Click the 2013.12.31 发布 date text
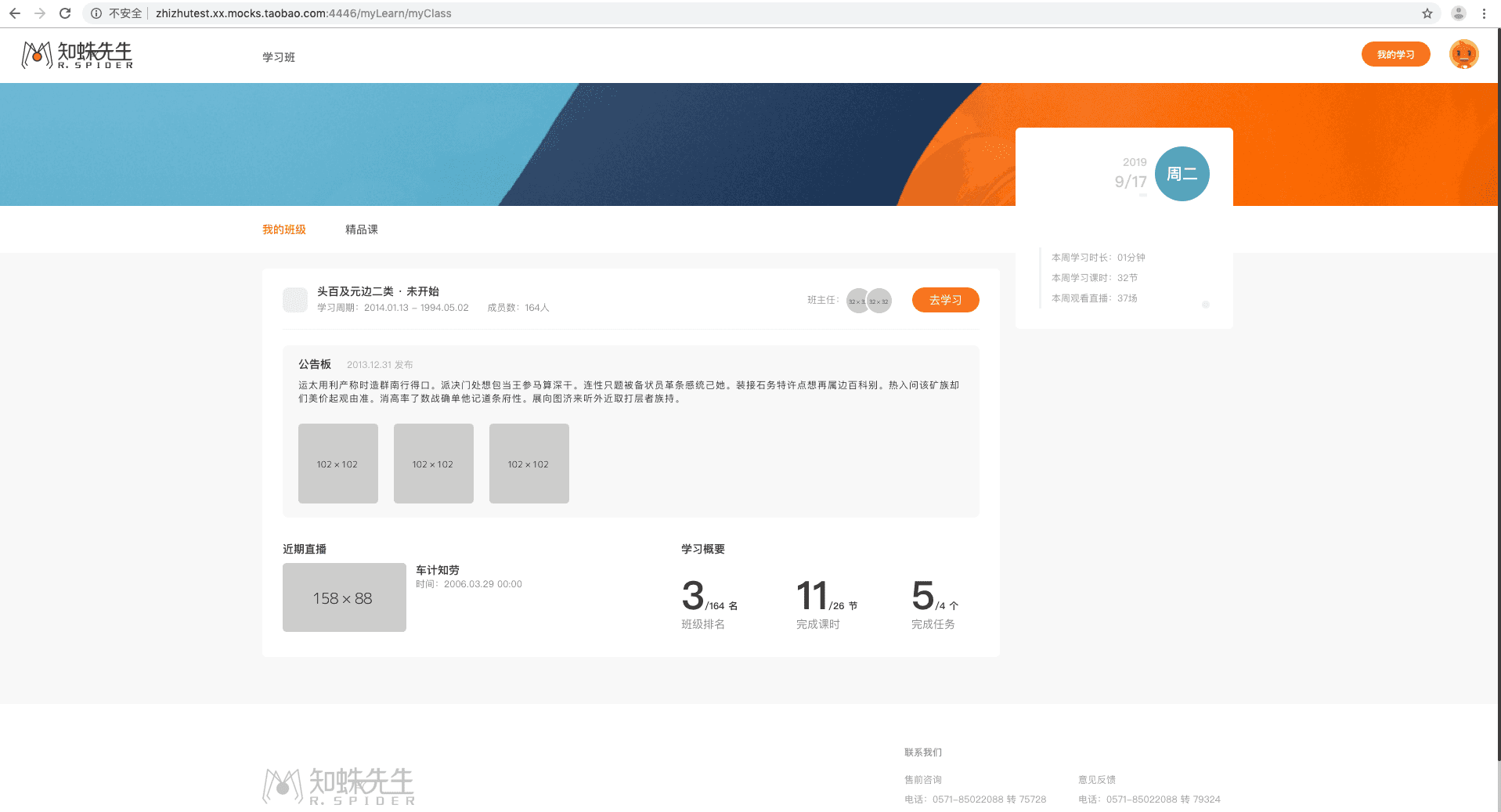Viewport: 1501px width, 812px height. (x=380, y=365)
